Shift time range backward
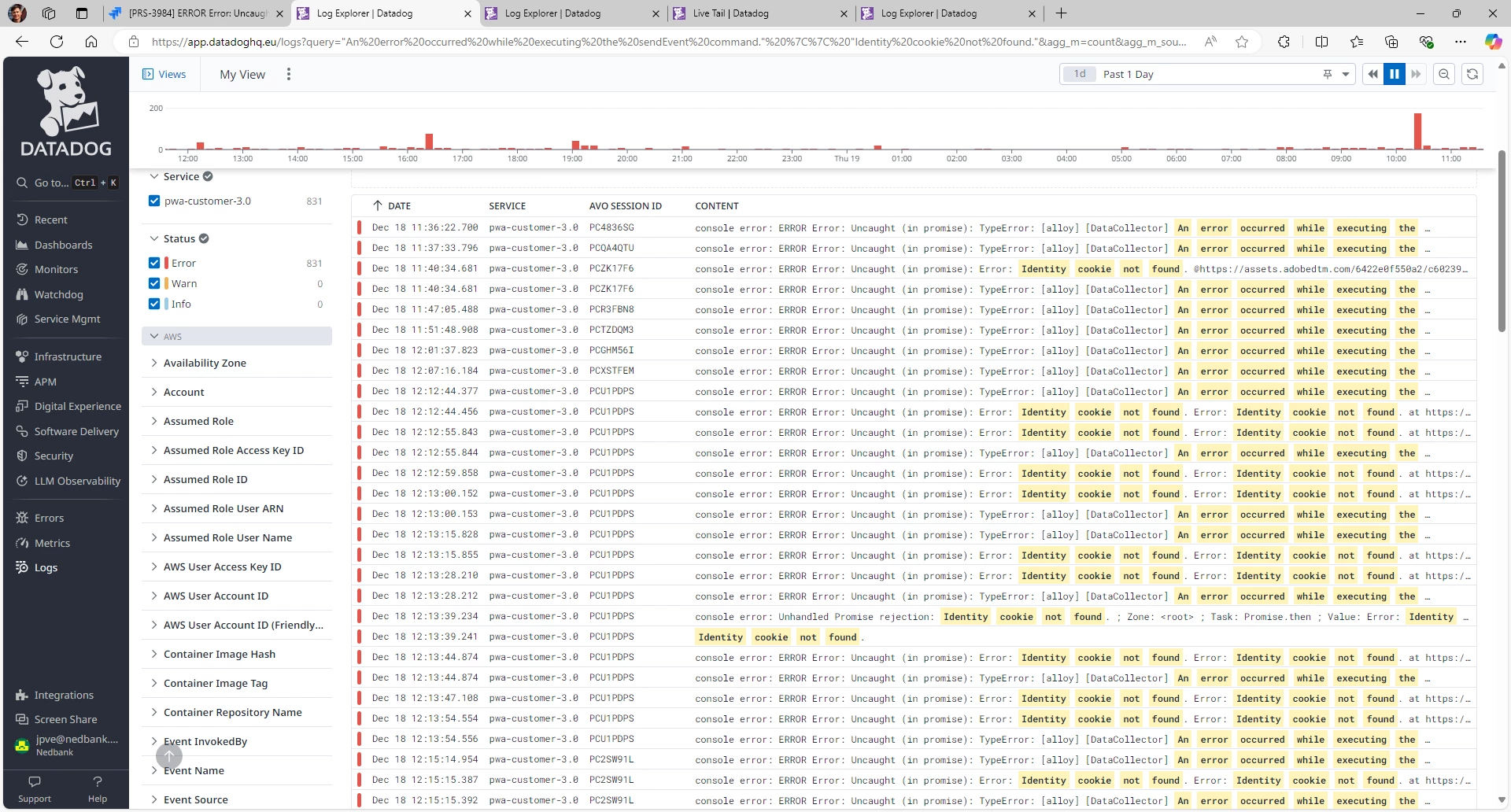This screenshot has width=1511, height=812. coord(1373,74)
